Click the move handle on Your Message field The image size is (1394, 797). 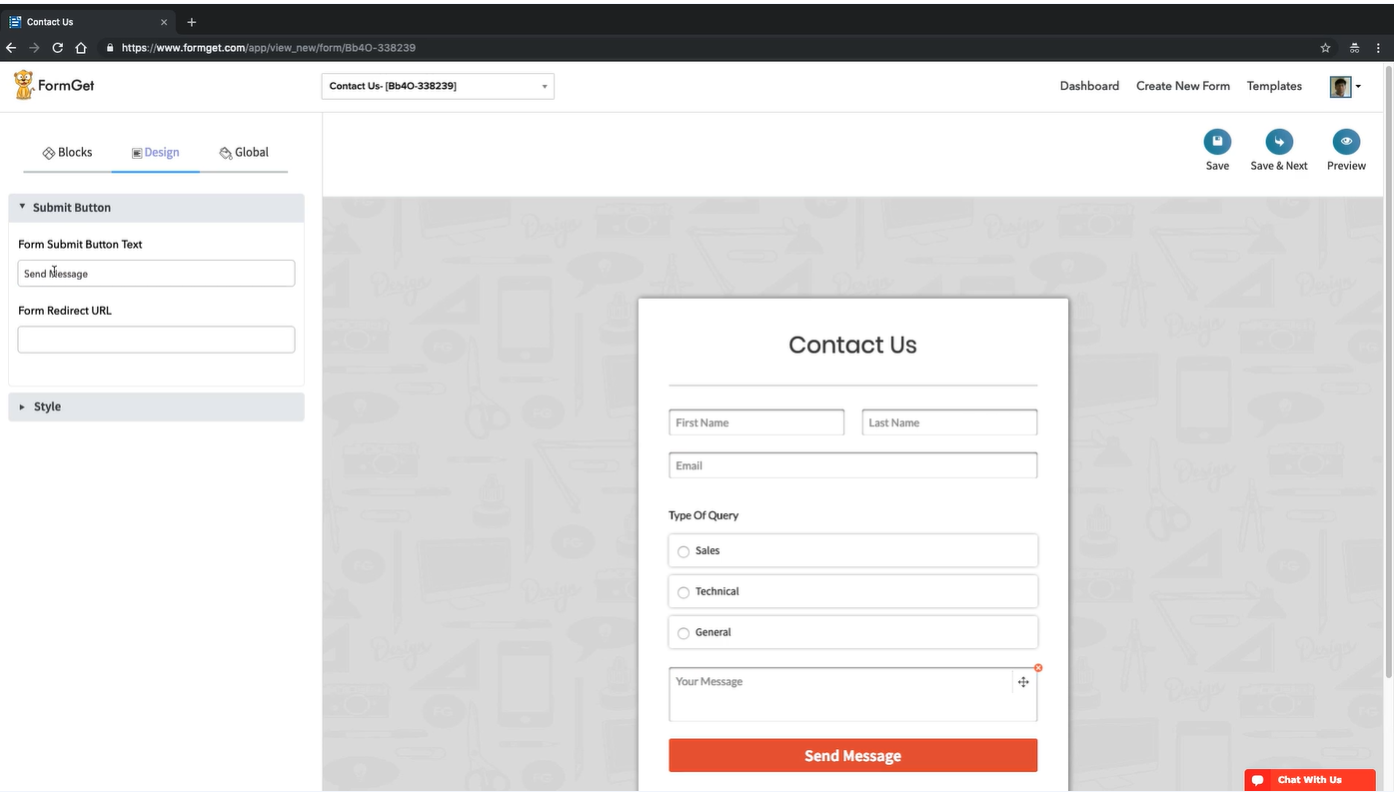point(1023,681)
